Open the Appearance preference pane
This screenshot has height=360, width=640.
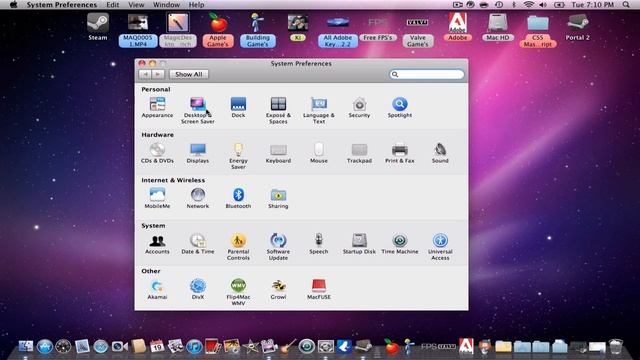tap(157, 108)
